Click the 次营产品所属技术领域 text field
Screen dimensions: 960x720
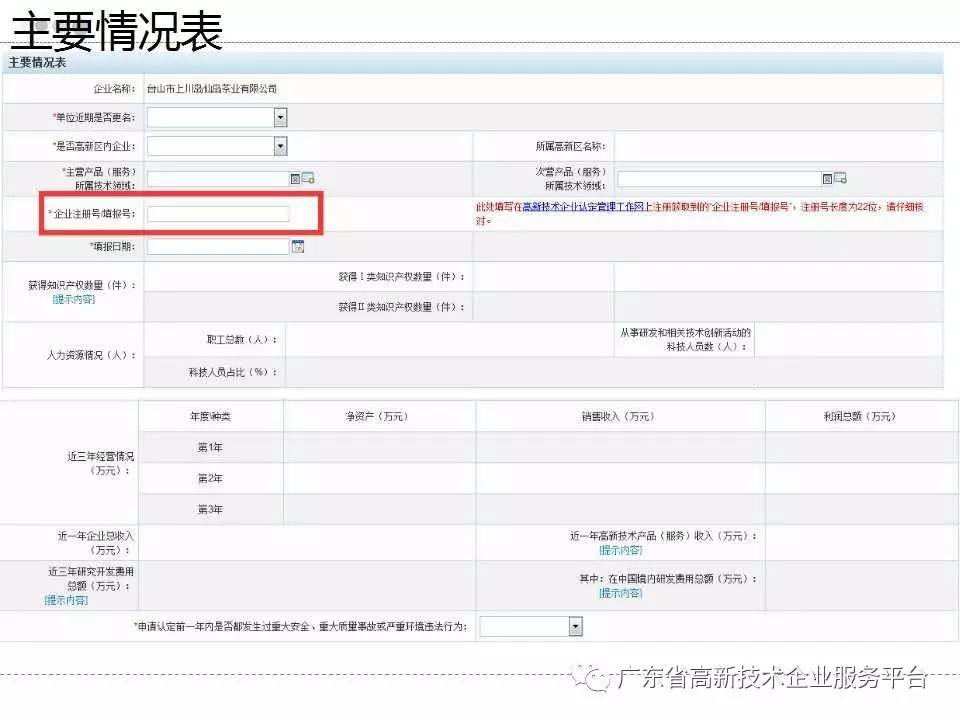pos(718,179)
